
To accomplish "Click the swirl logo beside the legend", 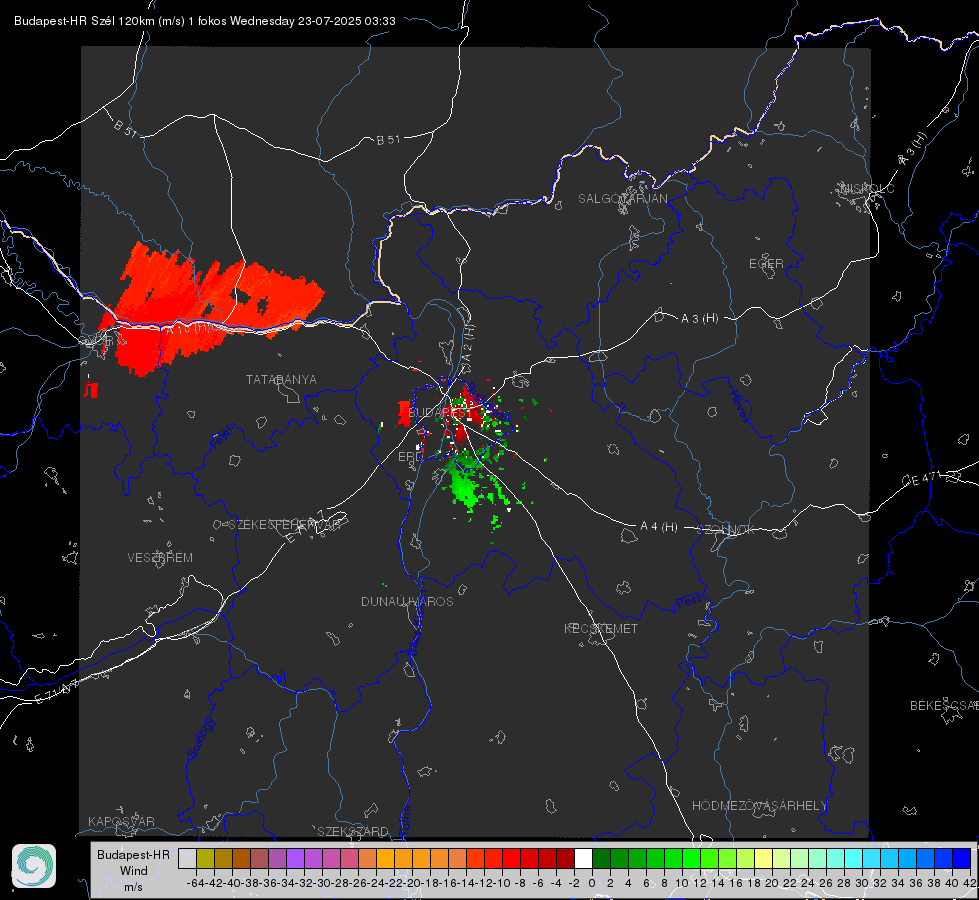I will point(34,866).
